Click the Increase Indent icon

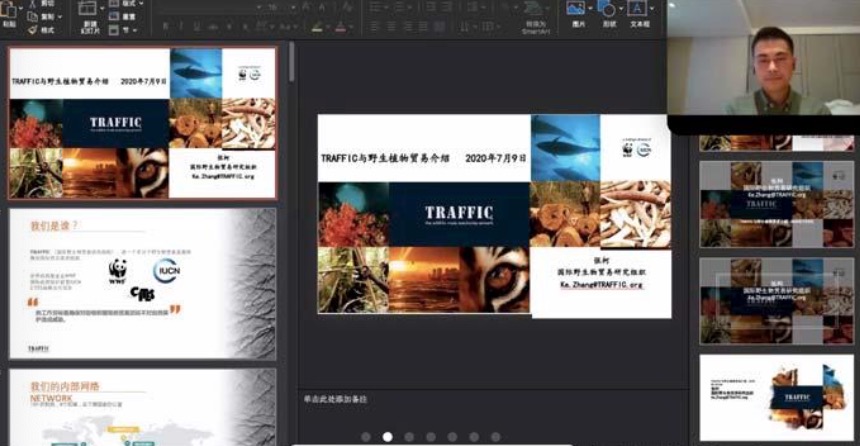pyautogui.click(x=448, y=7)
